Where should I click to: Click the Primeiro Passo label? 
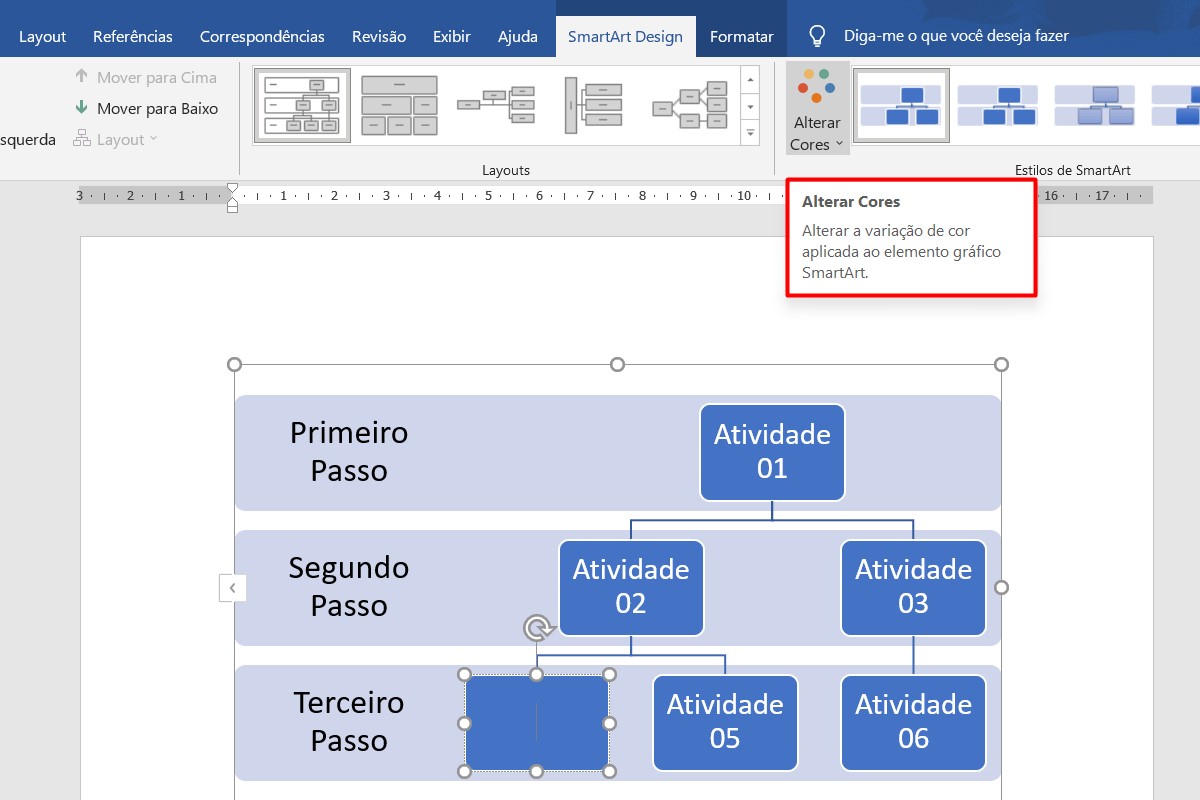(349, 451)
